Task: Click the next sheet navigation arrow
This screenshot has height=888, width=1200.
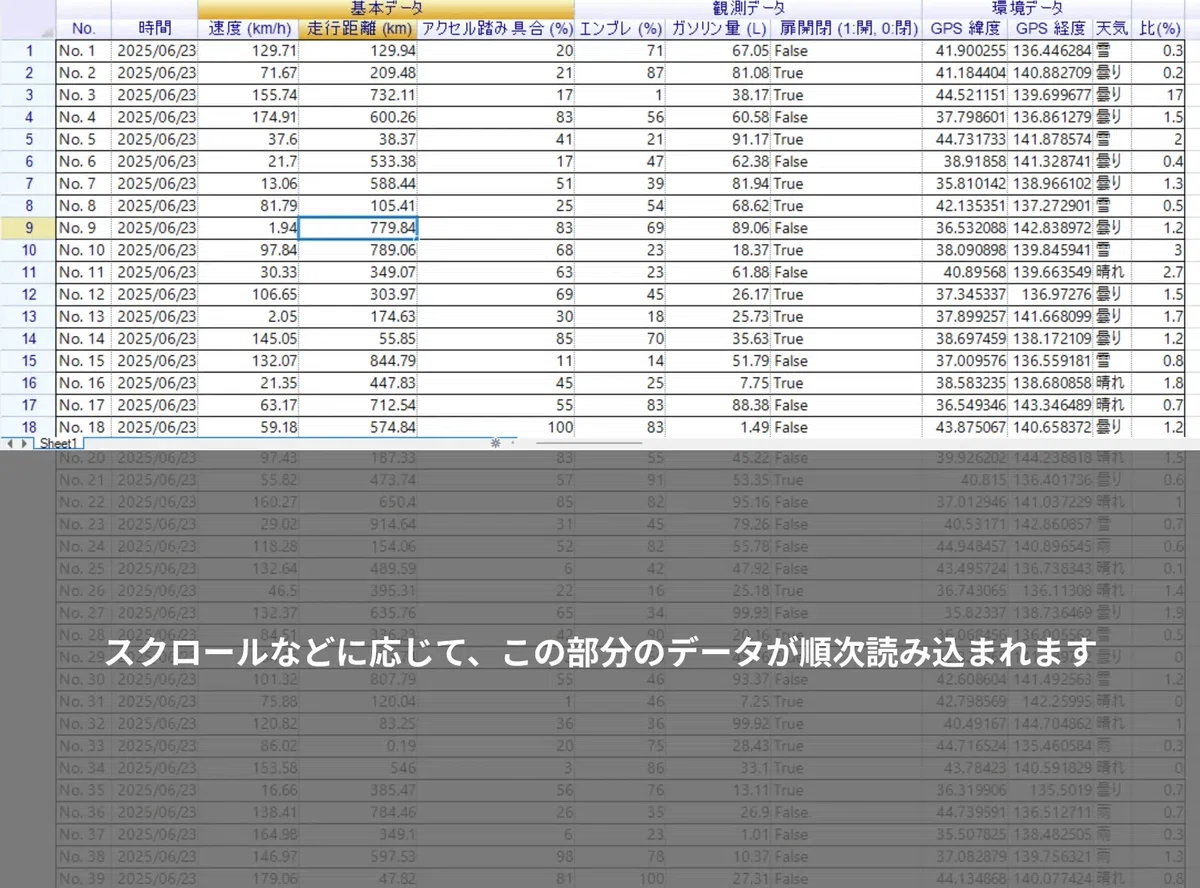Action: pyautogui.click(x=22, y=443)
